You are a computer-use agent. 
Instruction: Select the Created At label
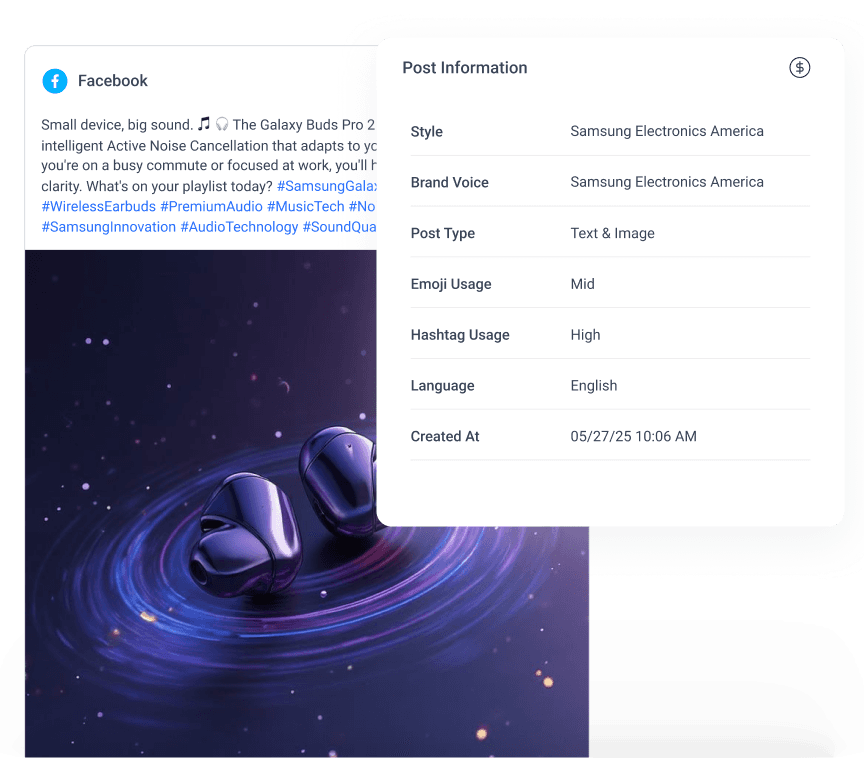tap(445, 436)
